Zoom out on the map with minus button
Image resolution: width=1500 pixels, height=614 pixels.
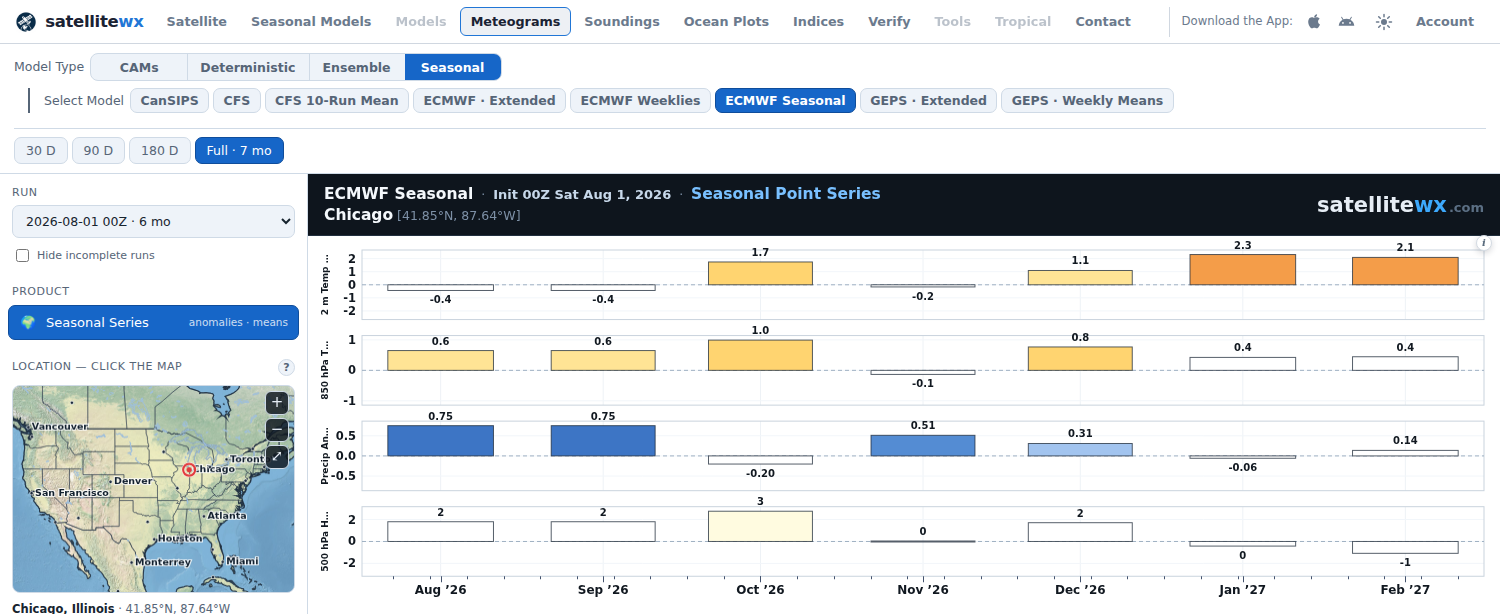coord(277,430)
